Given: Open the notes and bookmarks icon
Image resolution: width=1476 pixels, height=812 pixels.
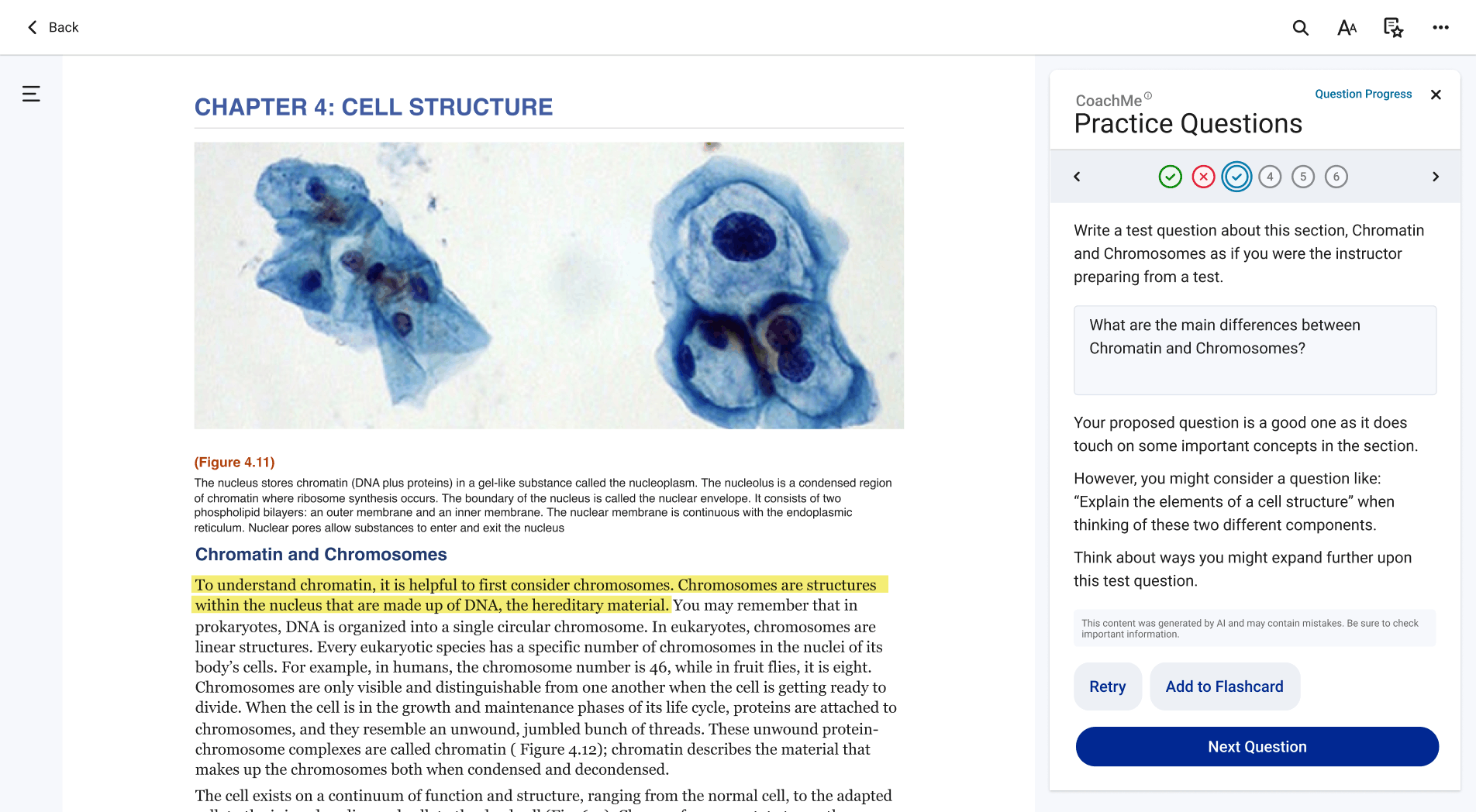Looking at the screenshot, I should pos(1393,28).
